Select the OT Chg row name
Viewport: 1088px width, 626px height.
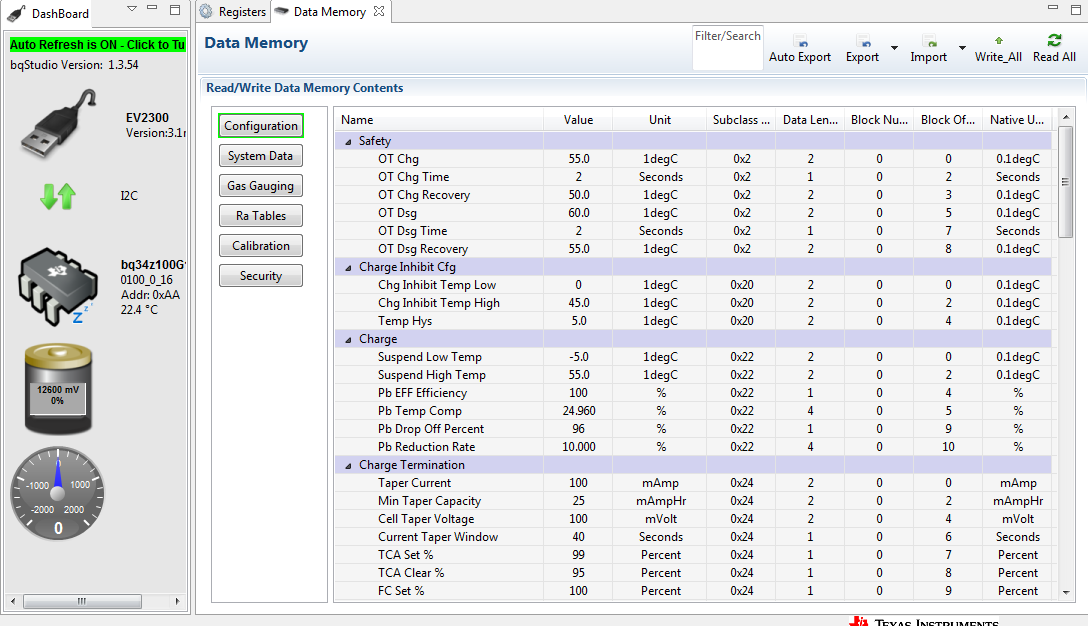398,159
